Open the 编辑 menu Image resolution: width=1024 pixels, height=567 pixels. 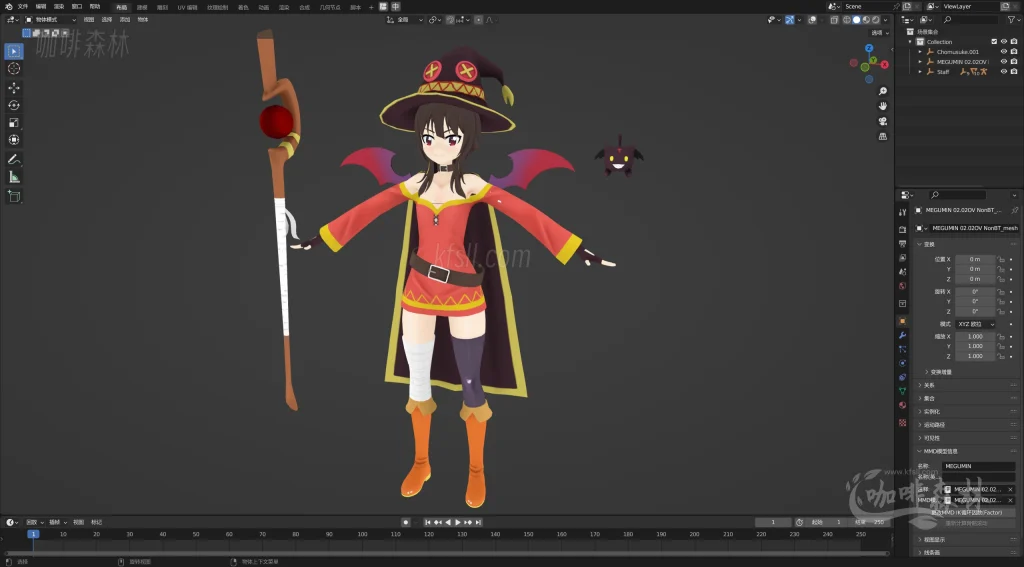40,7
